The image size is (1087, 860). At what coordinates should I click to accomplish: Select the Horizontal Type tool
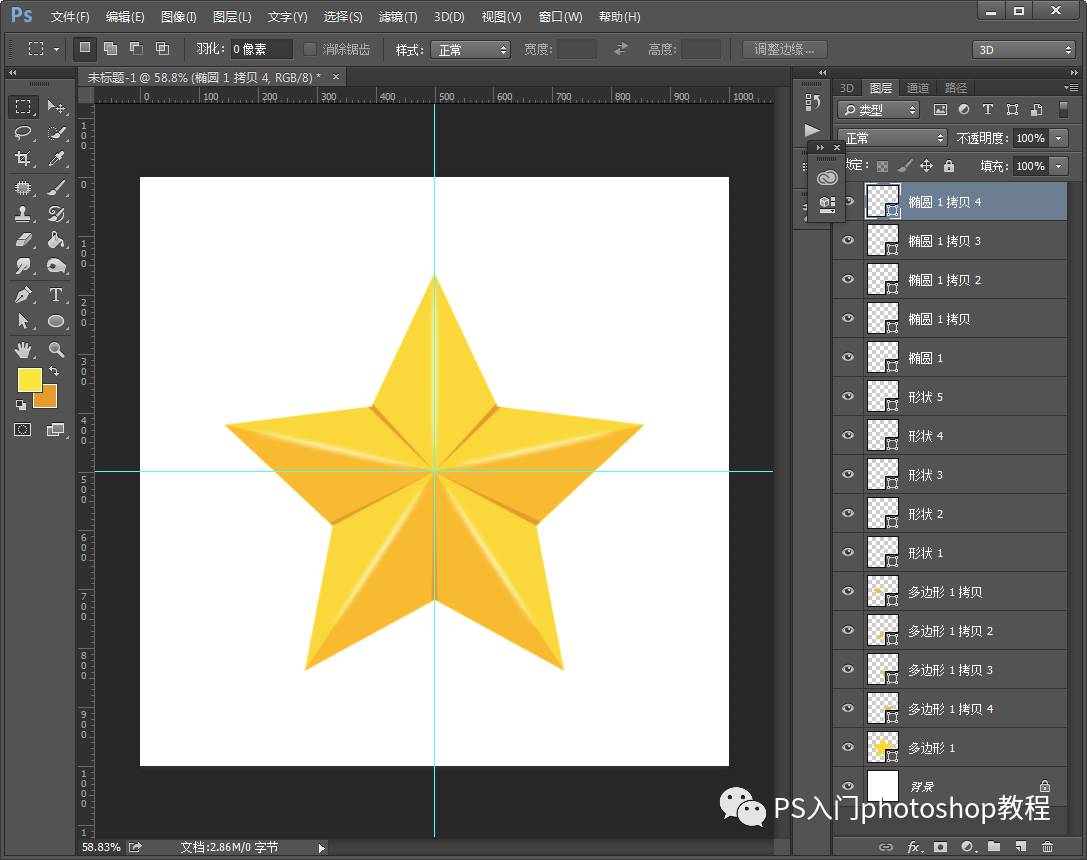[56, 295]
